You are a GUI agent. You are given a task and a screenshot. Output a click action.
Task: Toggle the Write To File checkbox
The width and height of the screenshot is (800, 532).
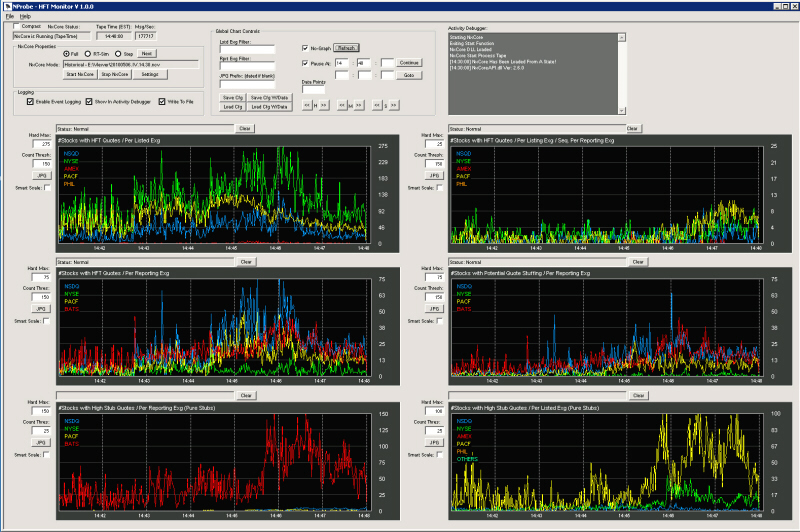coord(162,102)
